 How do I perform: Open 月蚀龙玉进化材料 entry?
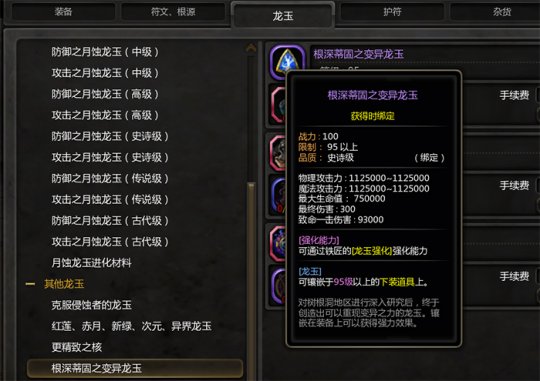pyautogui.click(x=91, y=263)
